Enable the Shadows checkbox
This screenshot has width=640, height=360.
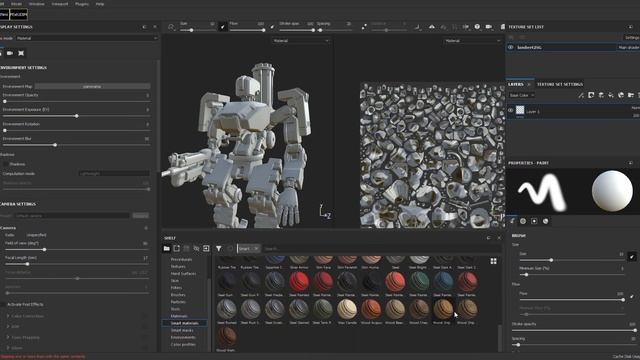(x=5, y=164)
